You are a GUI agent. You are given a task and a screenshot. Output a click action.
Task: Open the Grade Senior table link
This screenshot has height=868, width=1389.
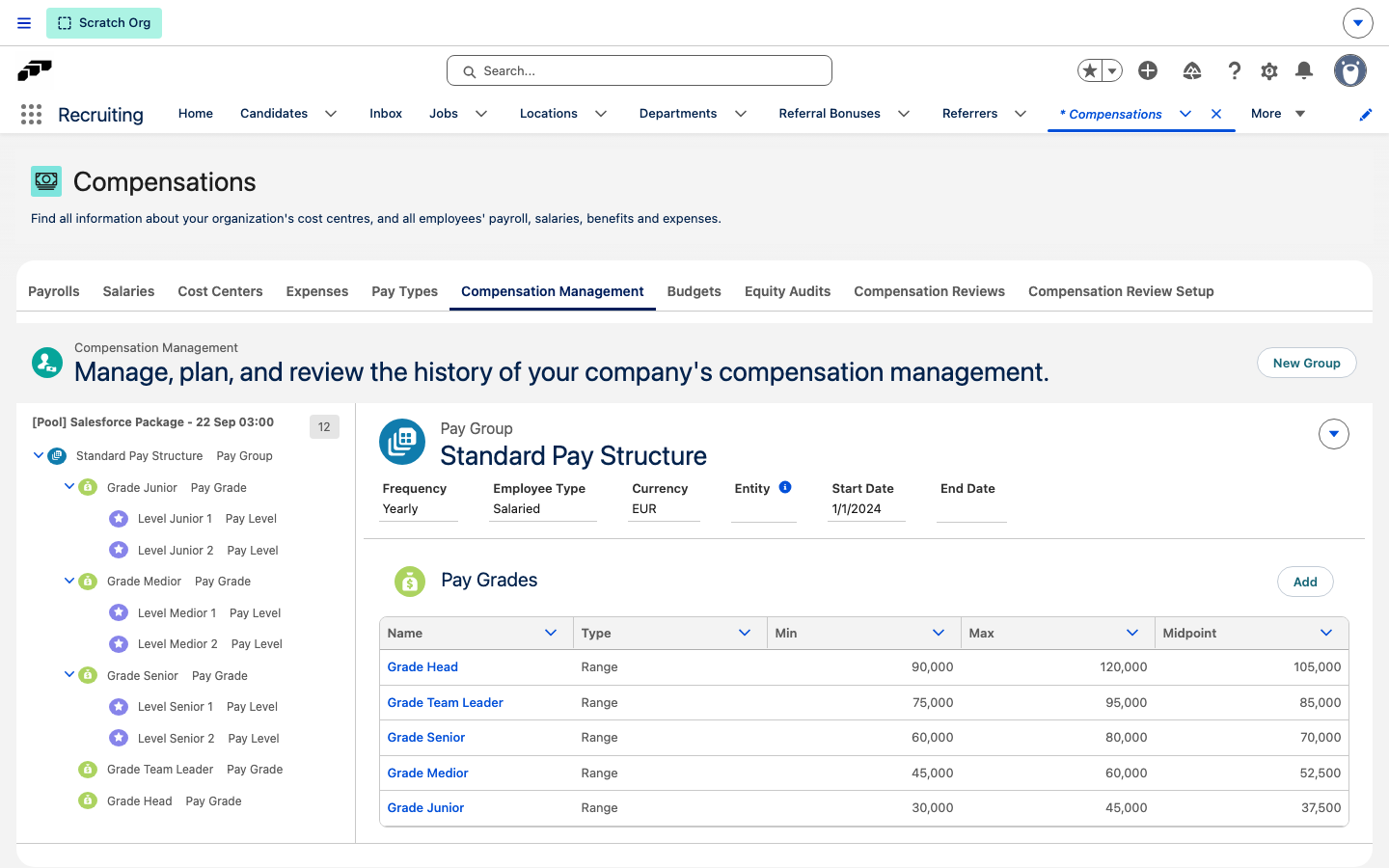(426, 738)
